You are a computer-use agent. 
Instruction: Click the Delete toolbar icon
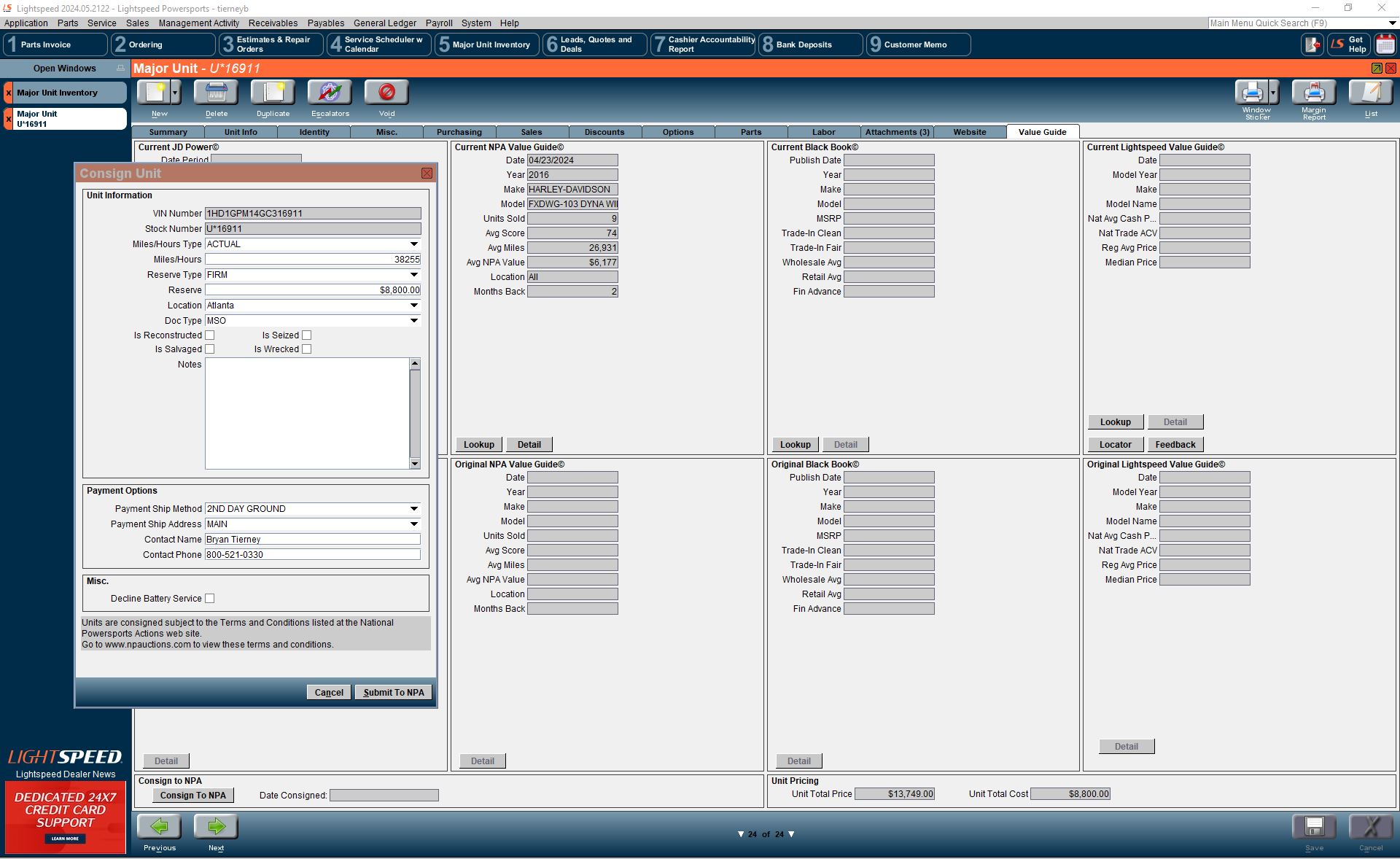click(216, 93)
